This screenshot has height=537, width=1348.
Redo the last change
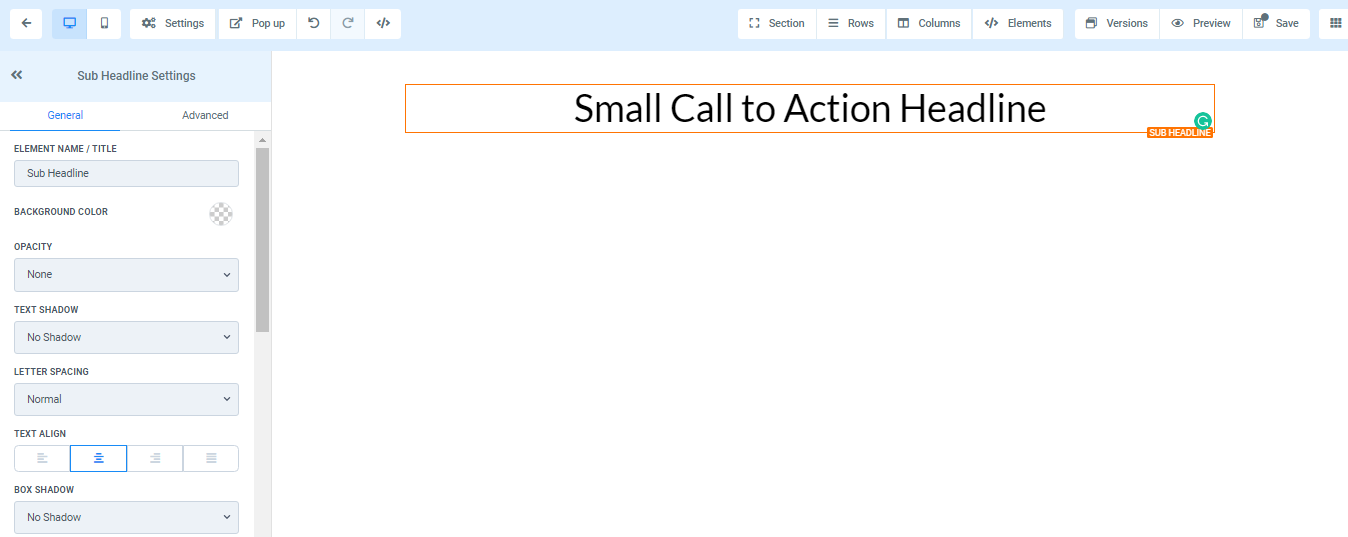[x=348, y=23]
